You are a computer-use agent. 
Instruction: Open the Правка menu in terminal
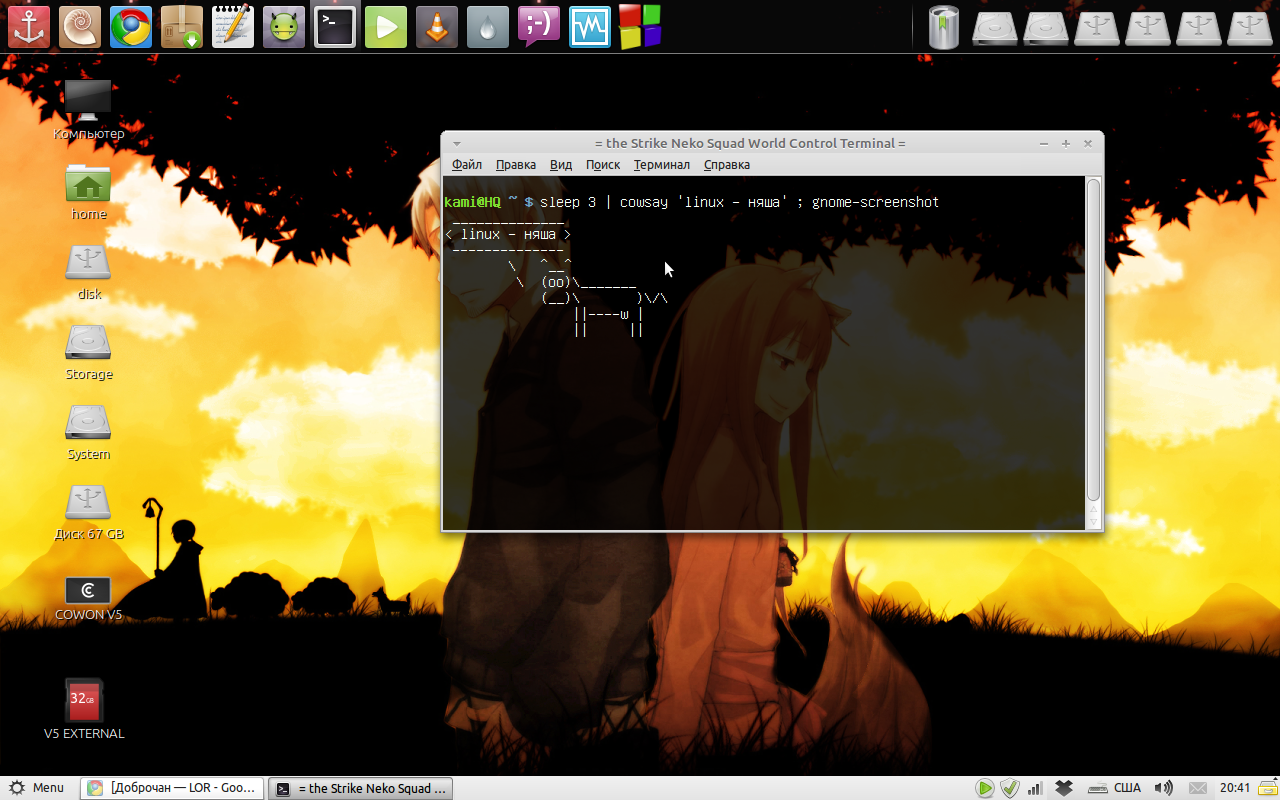click(516, 165)
